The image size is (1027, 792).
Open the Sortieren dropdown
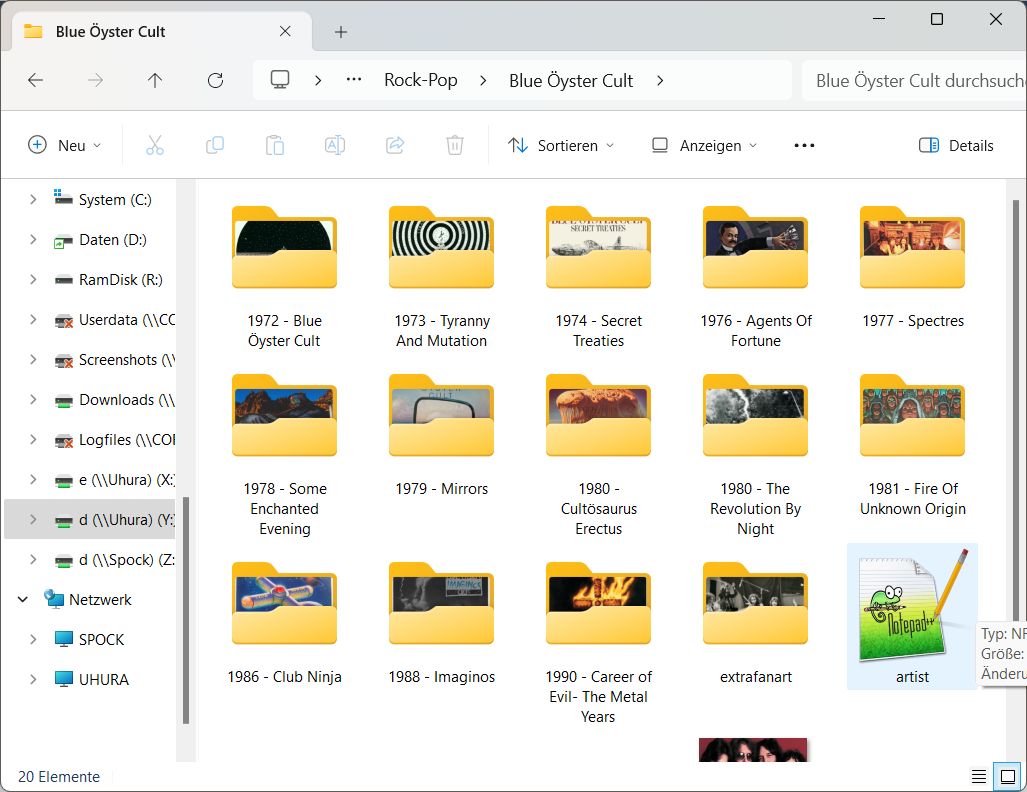pos(561,145)
